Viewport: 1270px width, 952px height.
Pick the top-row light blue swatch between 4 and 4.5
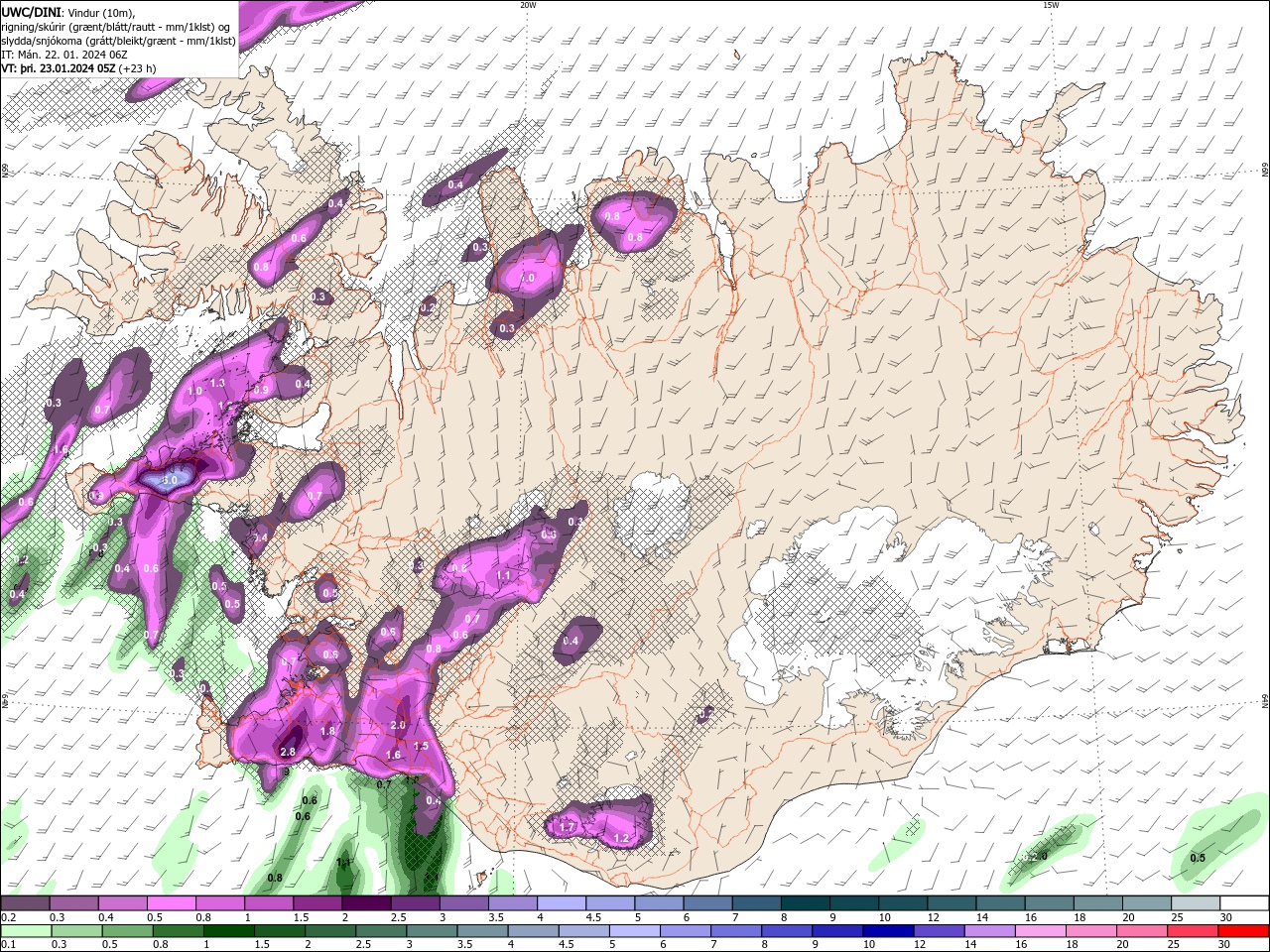[562, 903]
